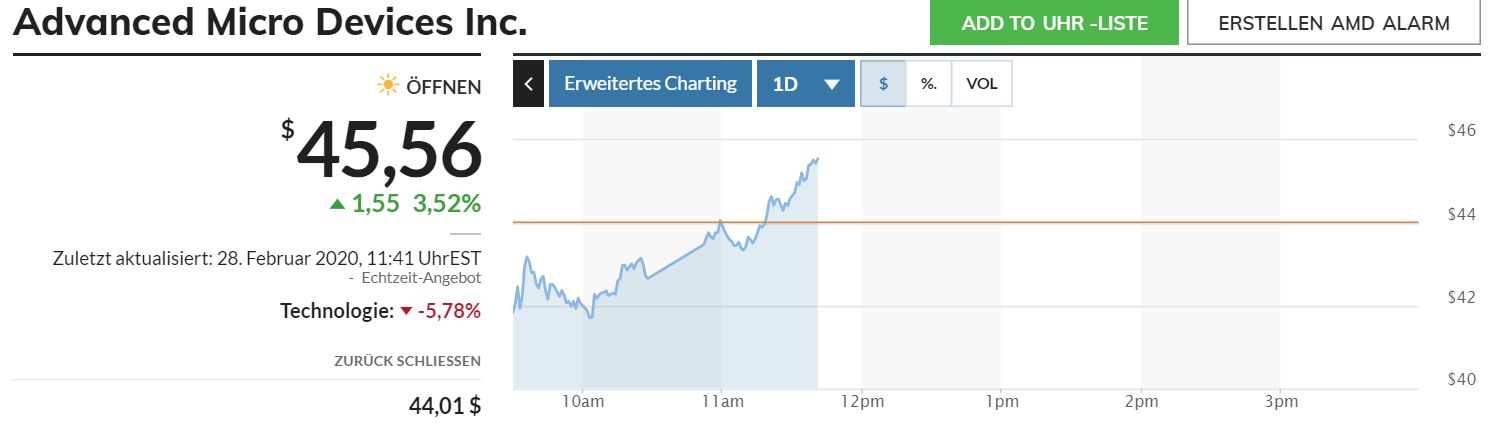Click the 45,56 current price value

[x=390, y=152]
